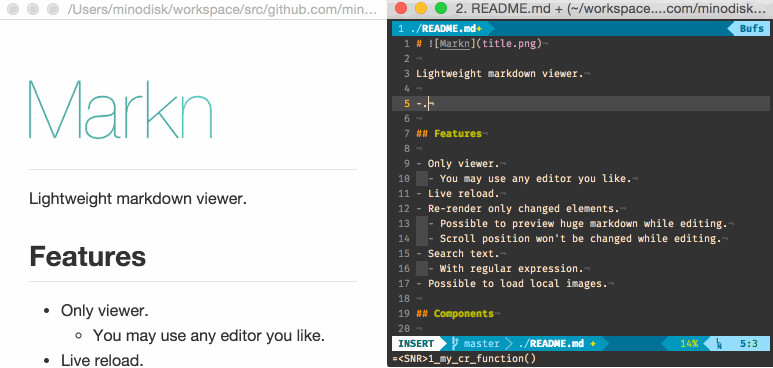Click the Bufs label in the tabline
The image size is (773, 368).
click(x=751, y=29)
